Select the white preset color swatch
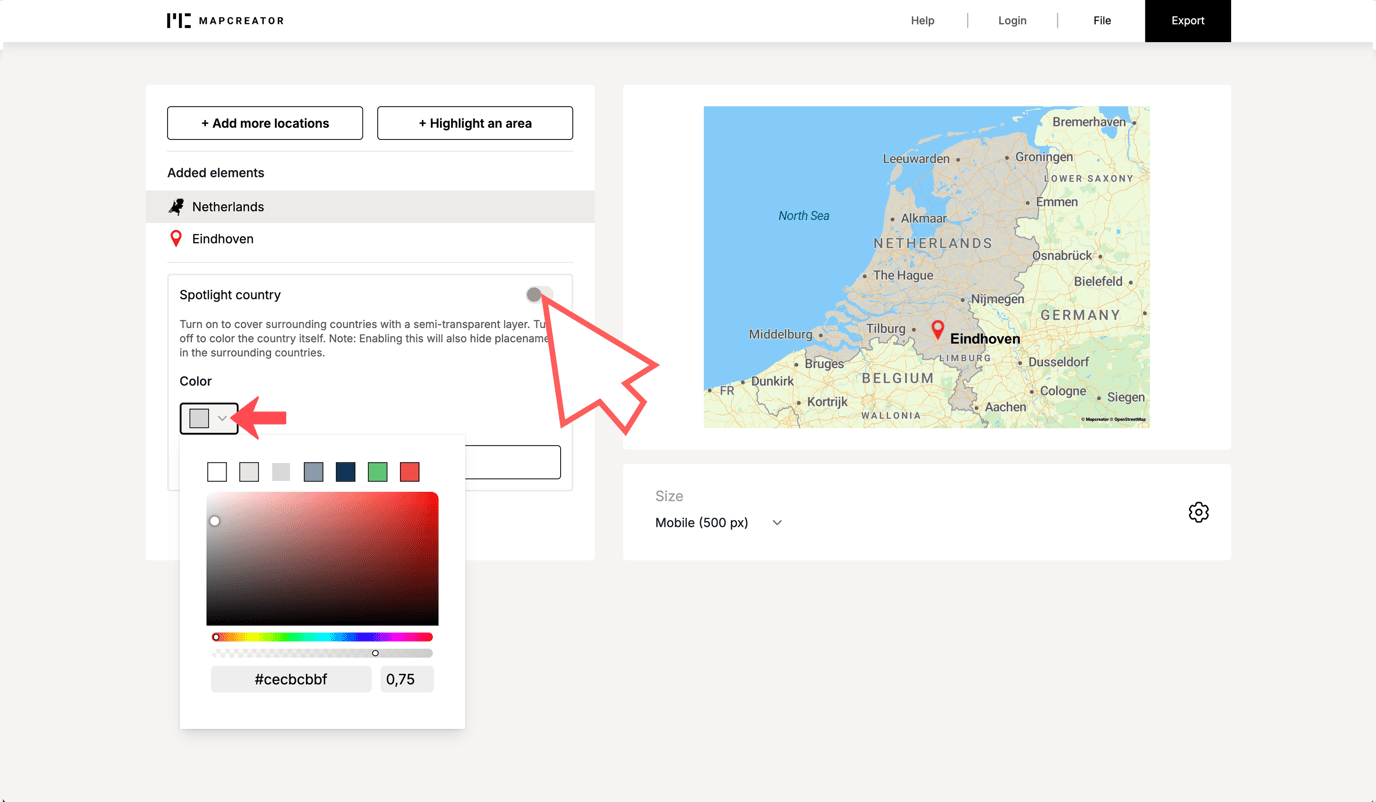The height and width of the screenshot is (802, 1376). tap(217, 471)
